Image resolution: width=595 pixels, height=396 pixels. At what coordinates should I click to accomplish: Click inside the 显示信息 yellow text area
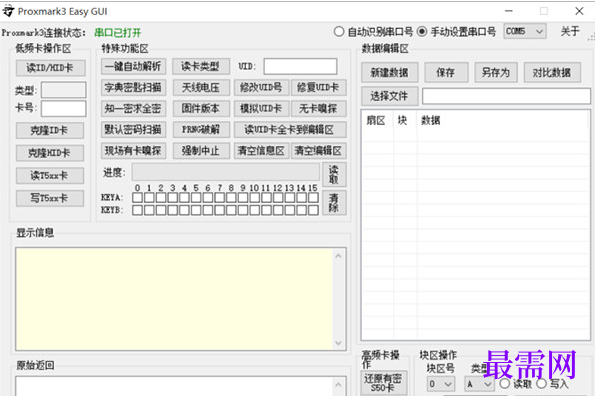(174, 299)
